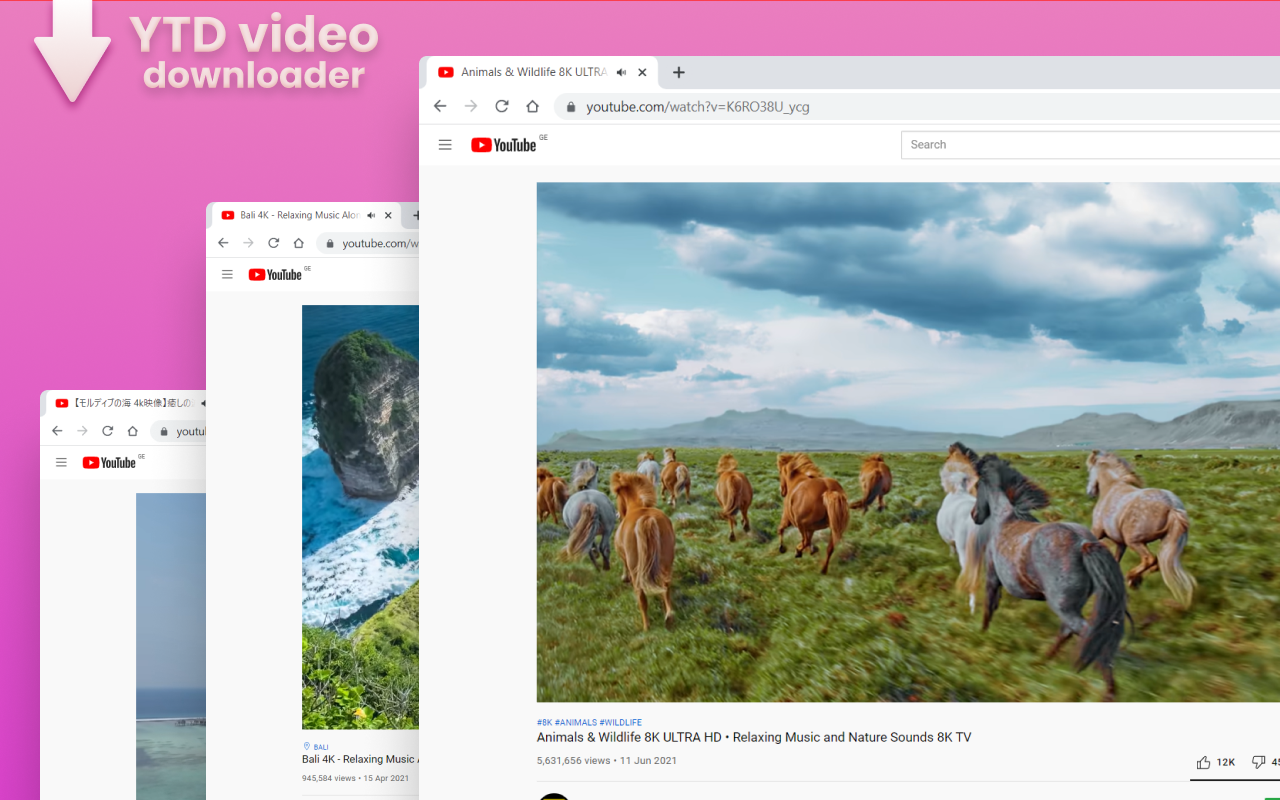Viewport: 1280px width, 800px height.
Task: Click the address bar with youtube.com/watch?v=K6RO38U_ycg
Action: (917, 107)
